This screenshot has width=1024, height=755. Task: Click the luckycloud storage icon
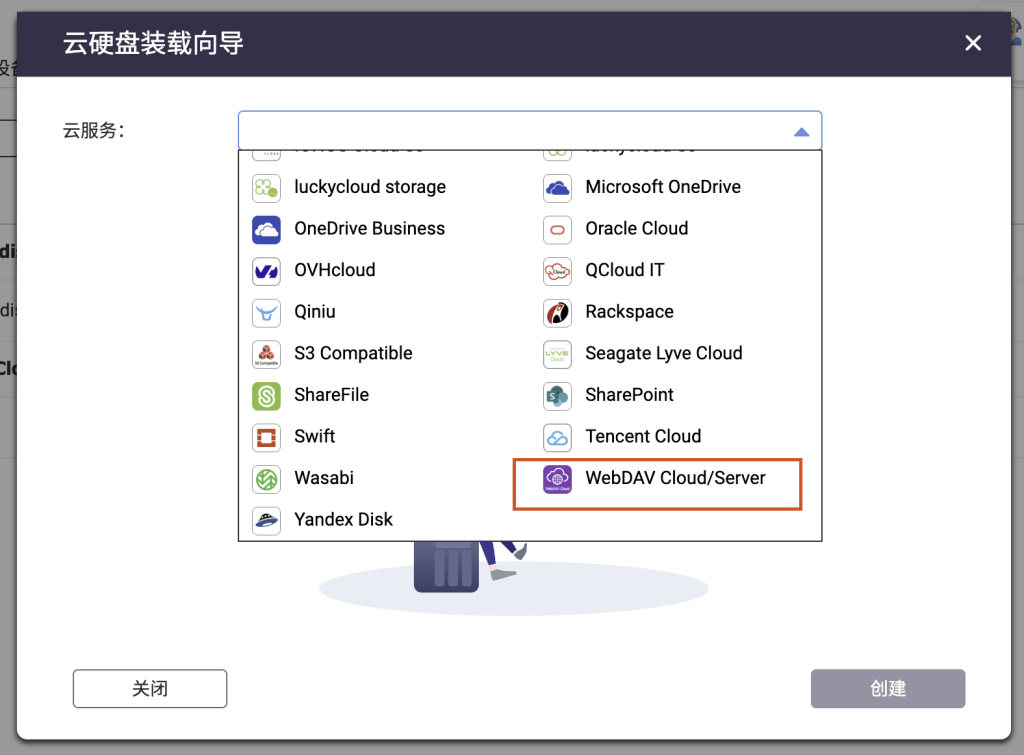pyautogui.click(x=266, y=188)
